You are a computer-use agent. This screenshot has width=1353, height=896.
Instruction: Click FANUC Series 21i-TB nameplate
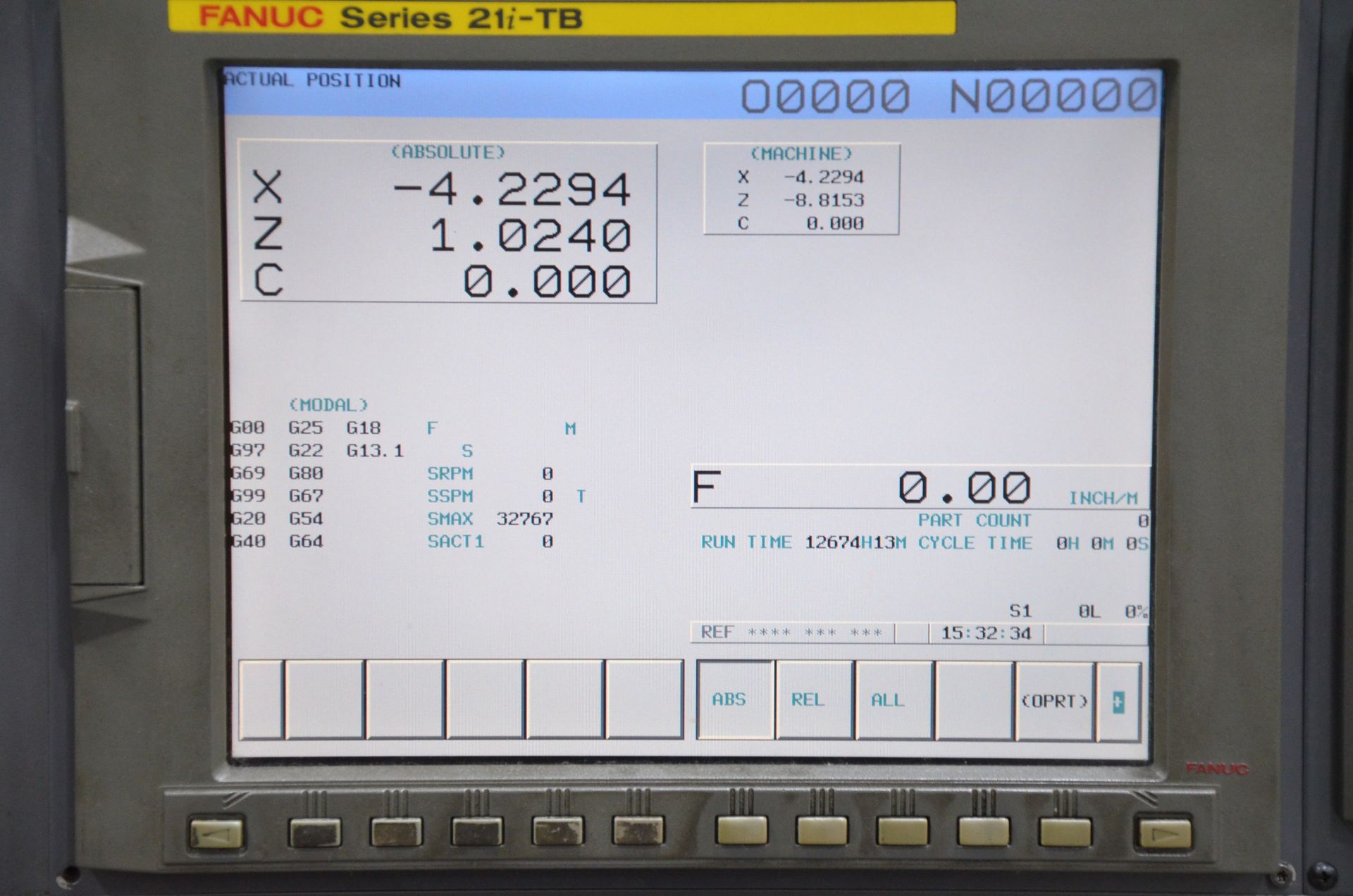click(562, 17)
